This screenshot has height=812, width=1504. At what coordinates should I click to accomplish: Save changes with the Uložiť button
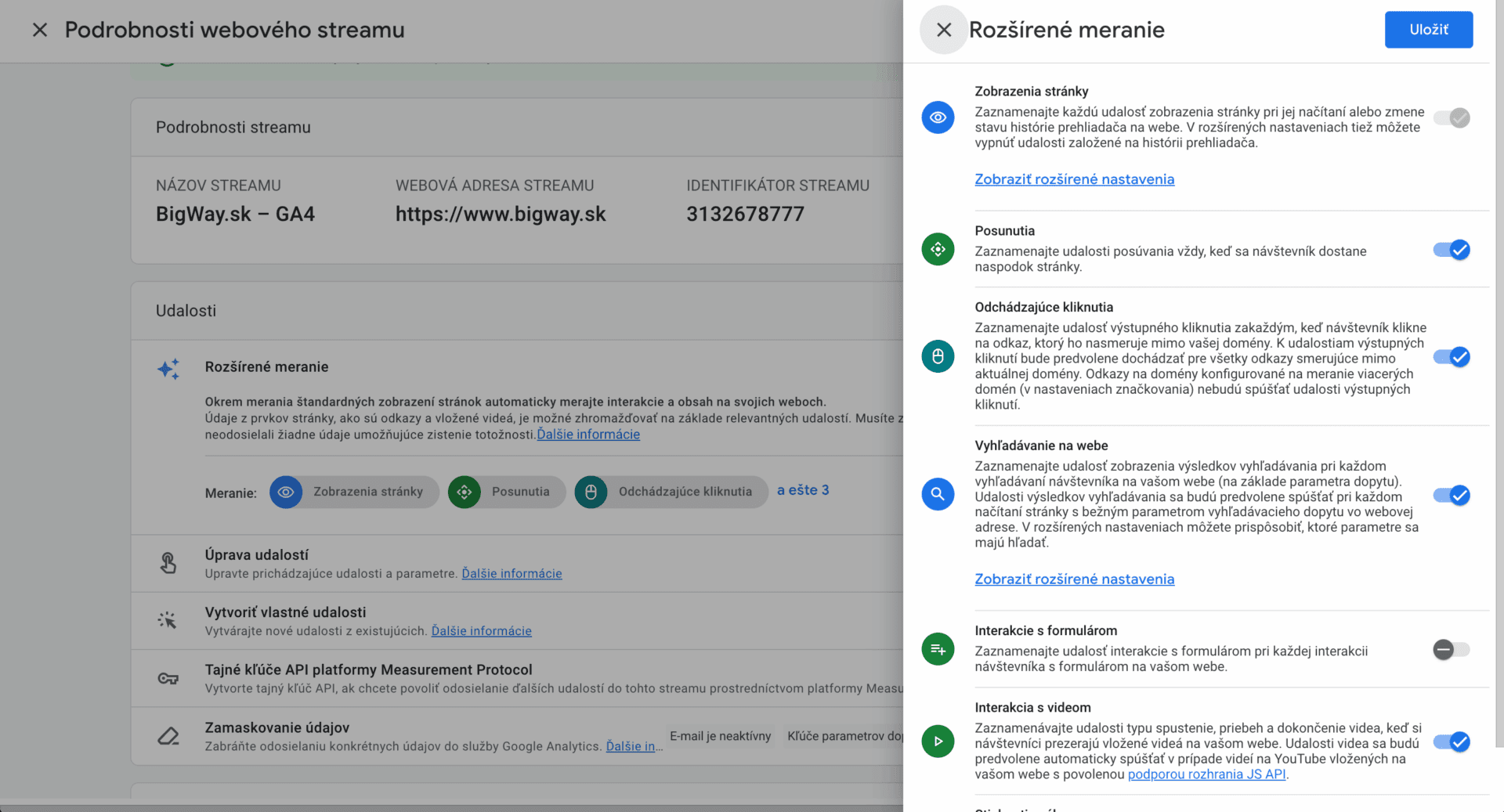(1428, 30)
